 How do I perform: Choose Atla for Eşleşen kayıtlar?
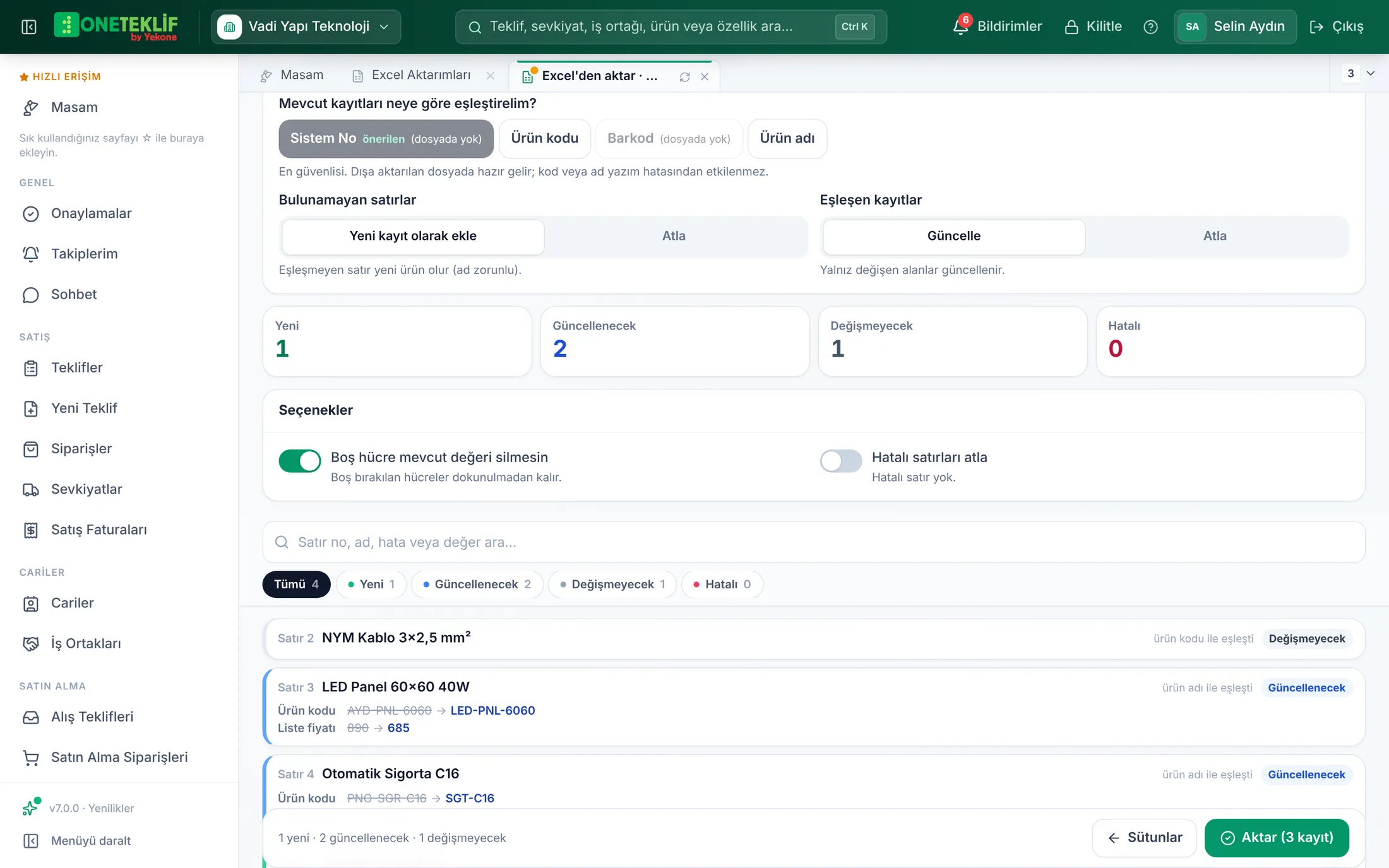[x=1215, y=236]
